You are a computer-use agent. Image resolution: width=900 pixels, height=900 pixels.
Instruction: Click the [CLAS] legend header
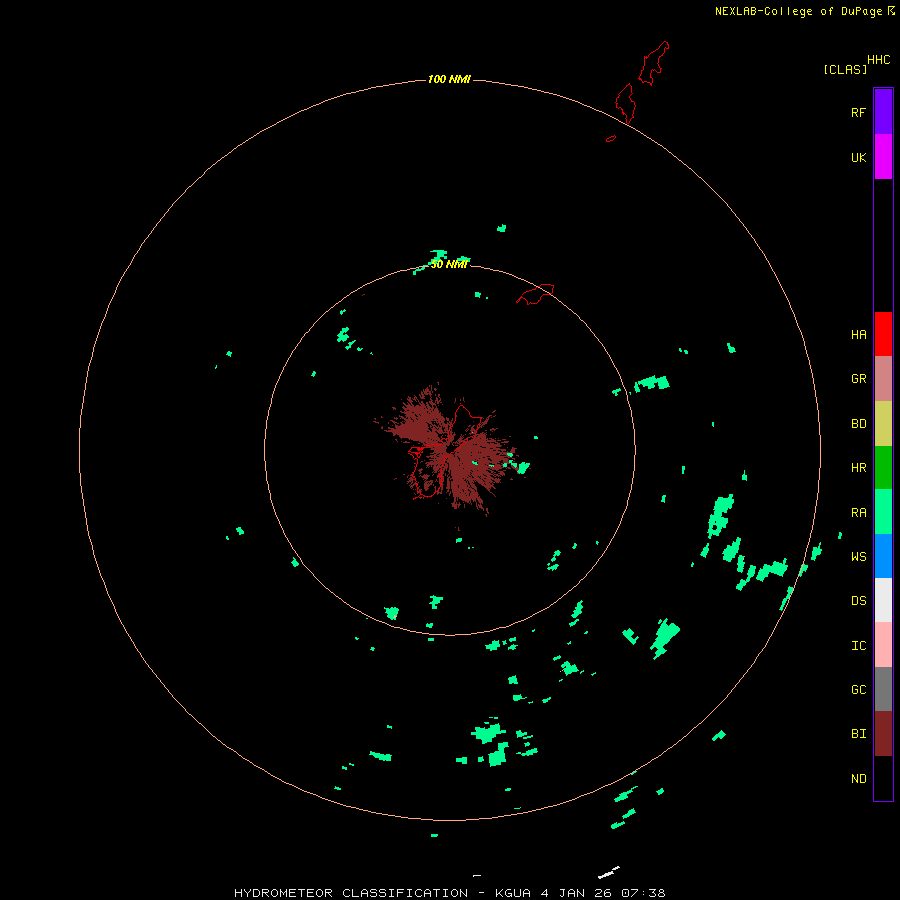point(845,69)
